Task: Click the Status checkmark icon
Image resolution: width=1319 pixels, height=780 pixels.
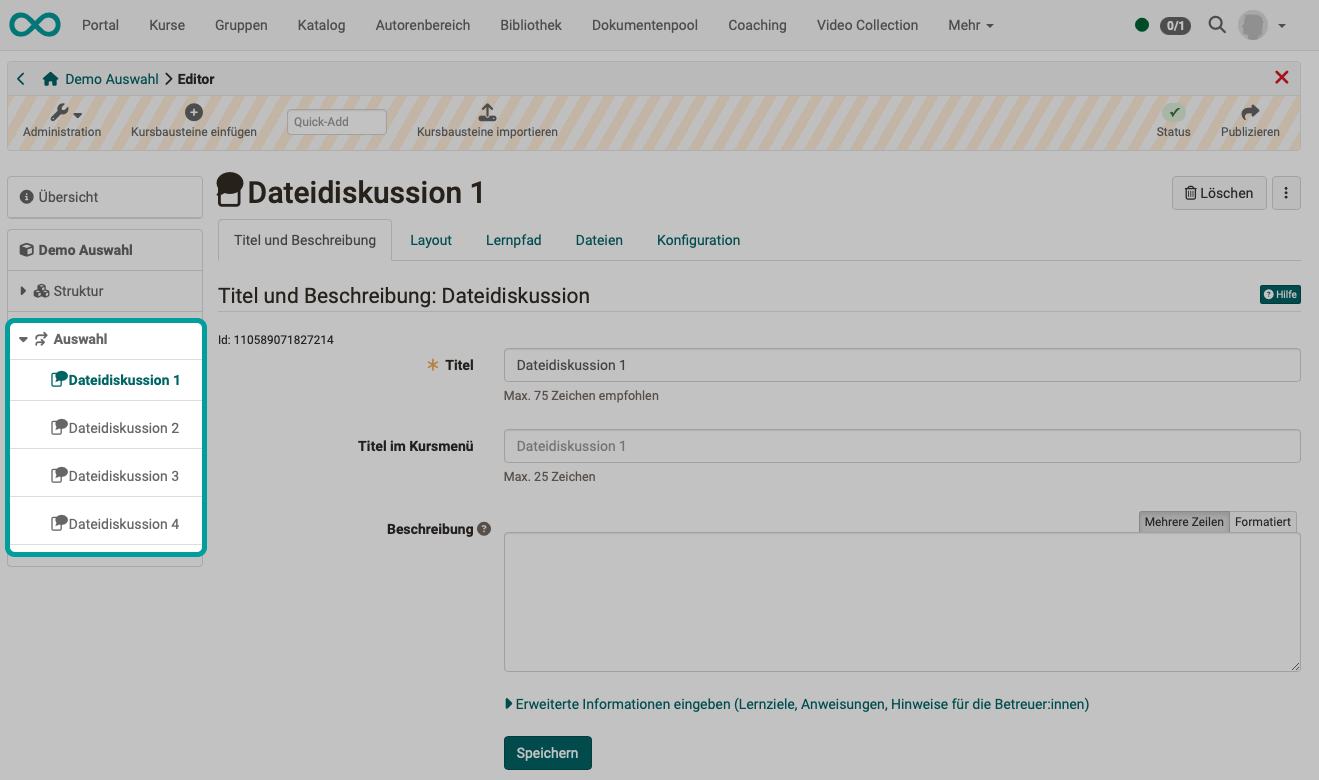Action: [x=1173, y=111]
